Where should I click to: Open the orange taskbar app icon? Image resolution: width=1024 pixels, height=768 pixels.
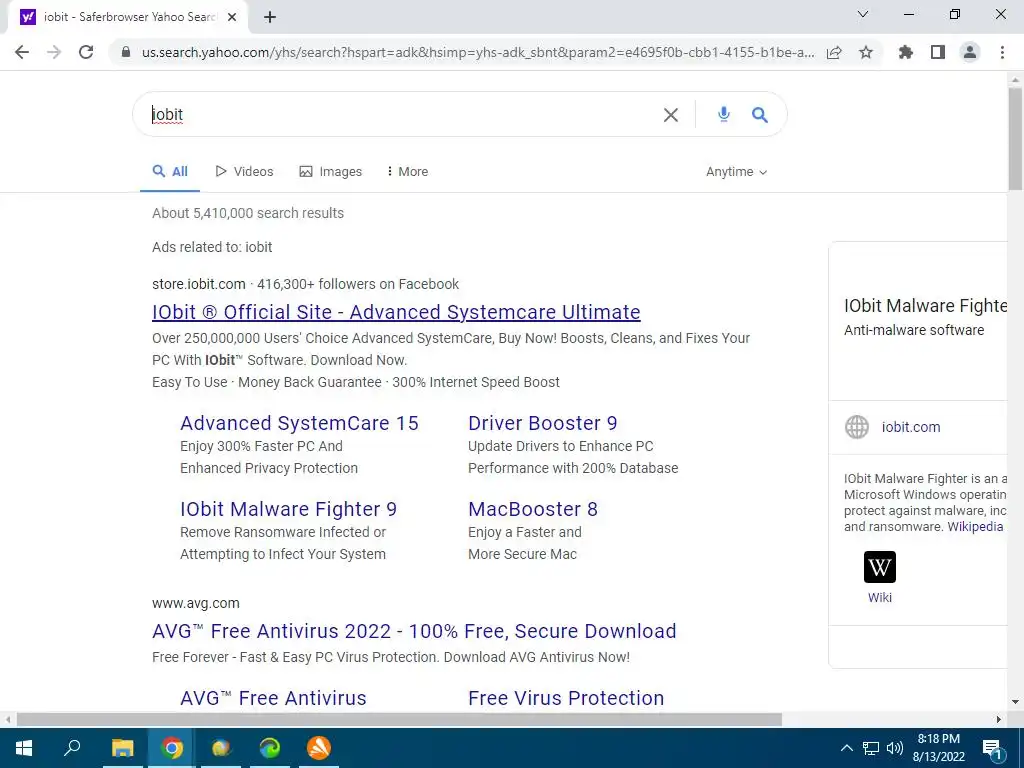pyautogui.click(x=319, y=748)
